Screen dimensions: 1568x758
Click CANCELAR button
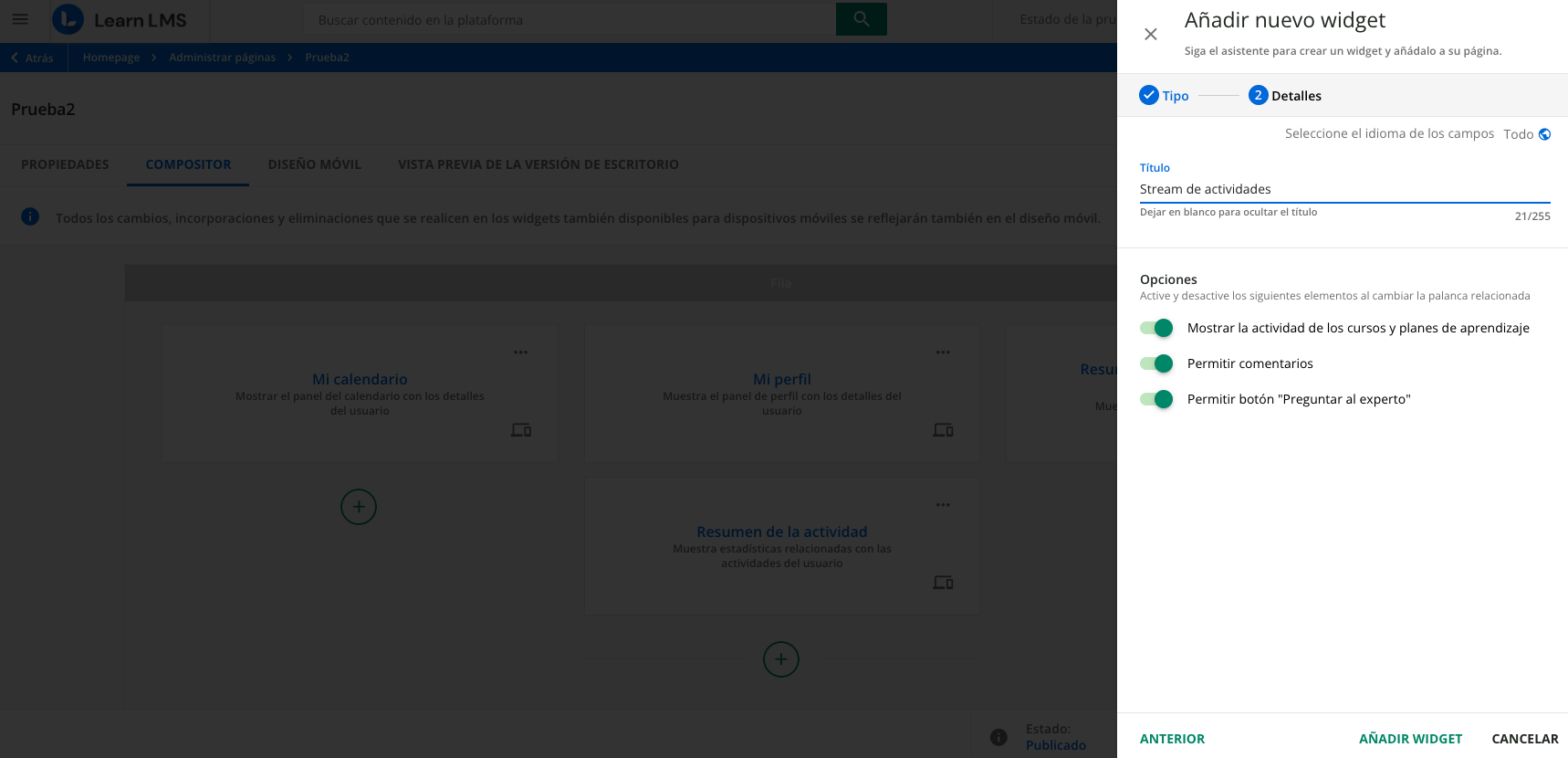pyautogui.click(x=1525, y=739)
